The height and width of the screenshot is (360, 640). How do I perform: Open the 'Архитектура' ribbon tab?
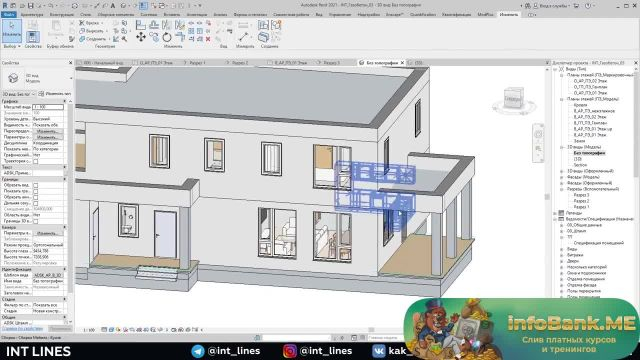click(32, 15)
